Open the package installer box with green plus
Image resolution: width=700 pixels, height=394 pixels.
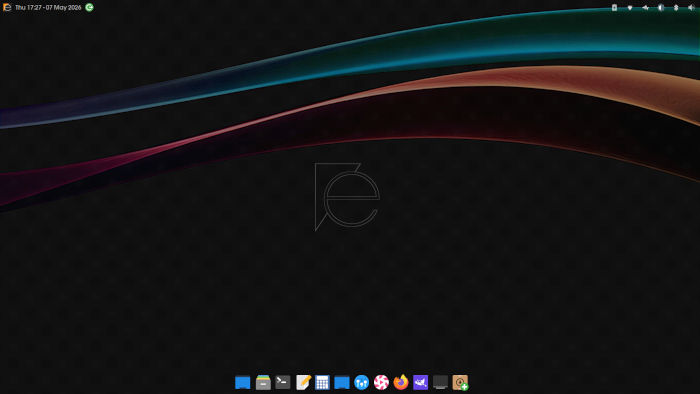click(460, 382)
